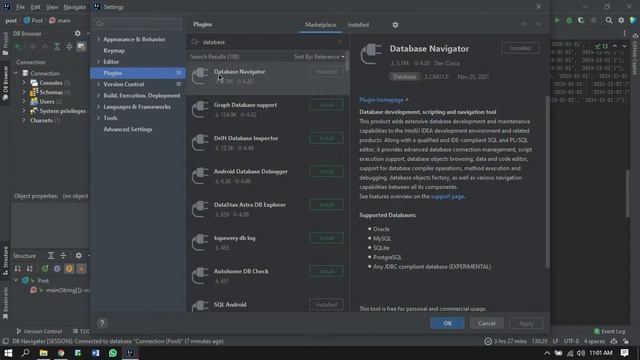This screenshot has width=640, height=360.
Task: Click the help question mark button
Action: coord(102,323)
